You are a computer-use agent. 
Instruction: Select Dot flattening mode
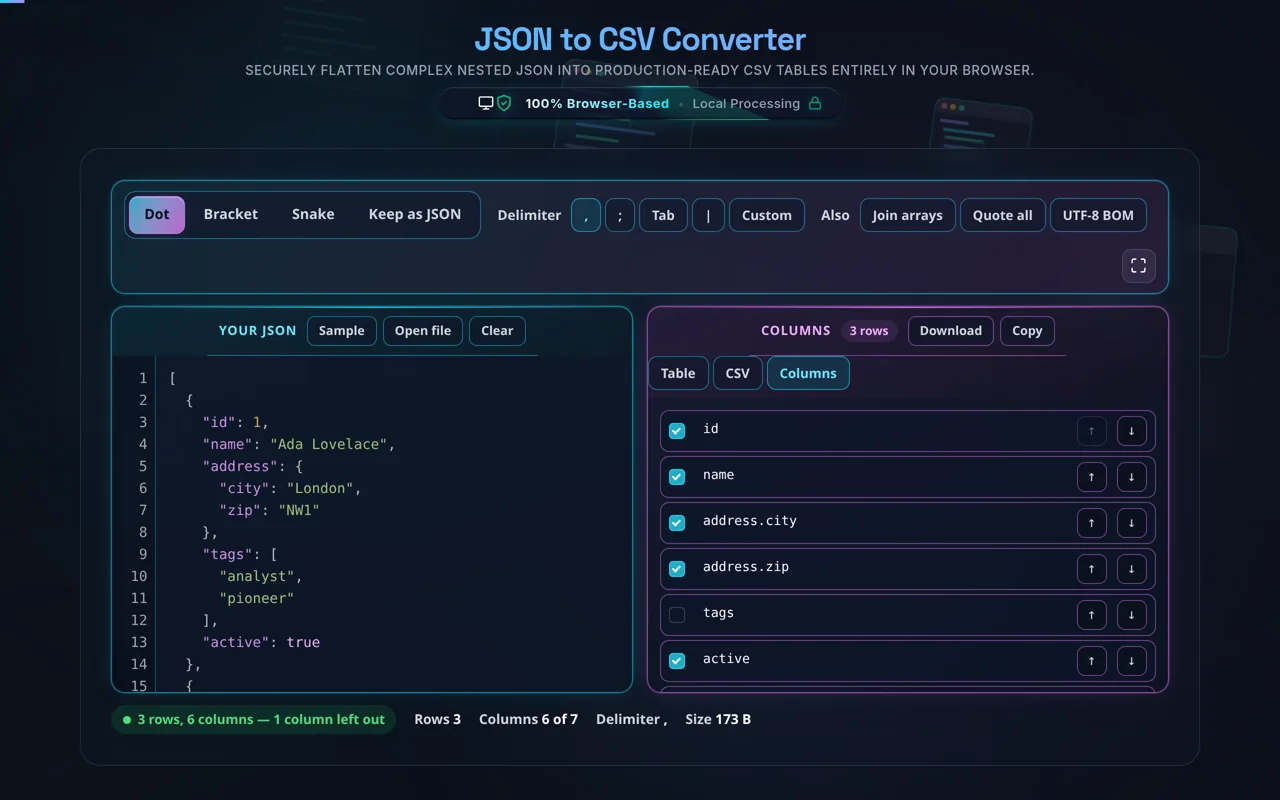click(x=157, y=215)
